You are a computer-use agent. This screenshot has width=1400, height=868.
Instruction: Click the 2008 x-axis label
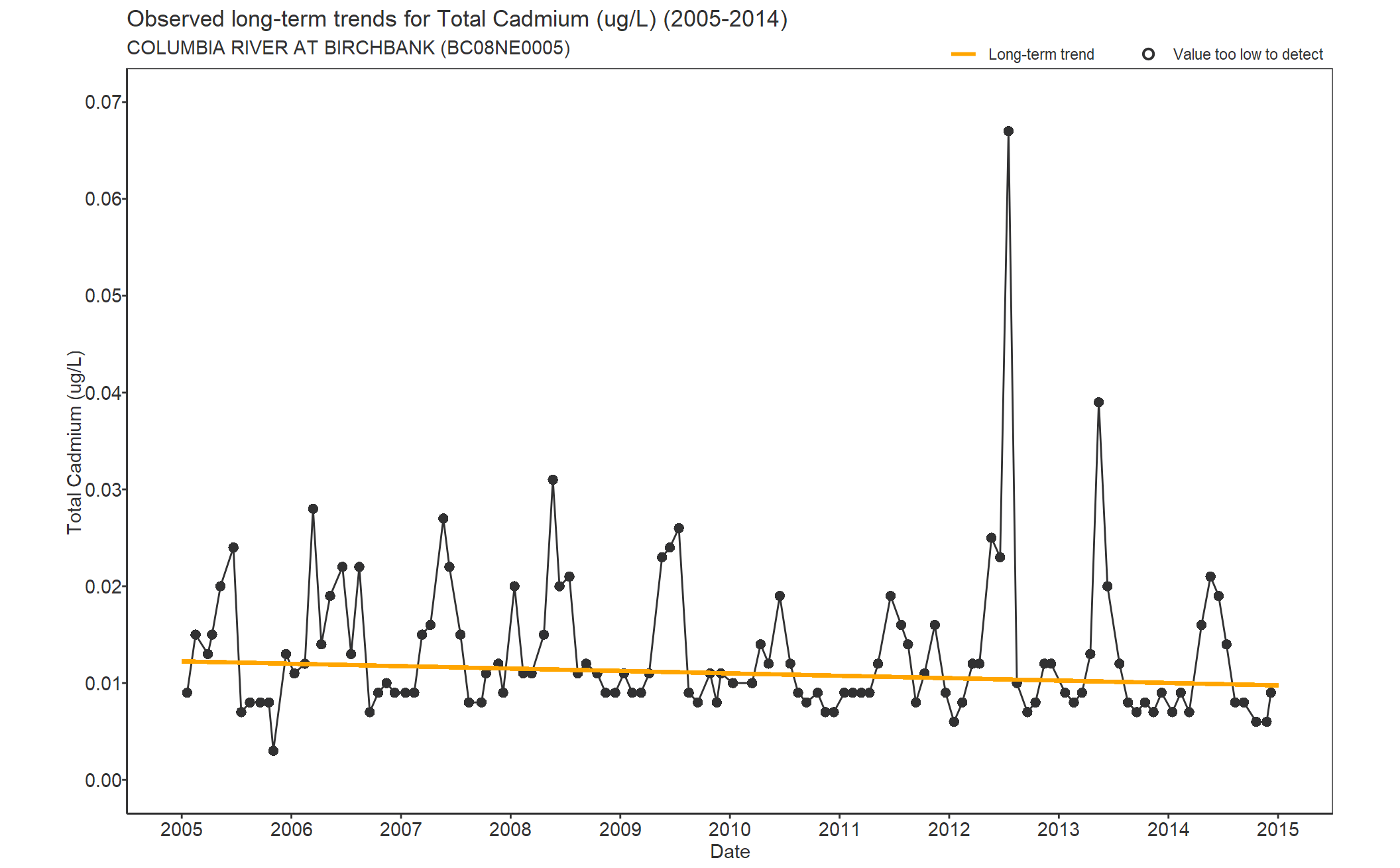point(510,830)
